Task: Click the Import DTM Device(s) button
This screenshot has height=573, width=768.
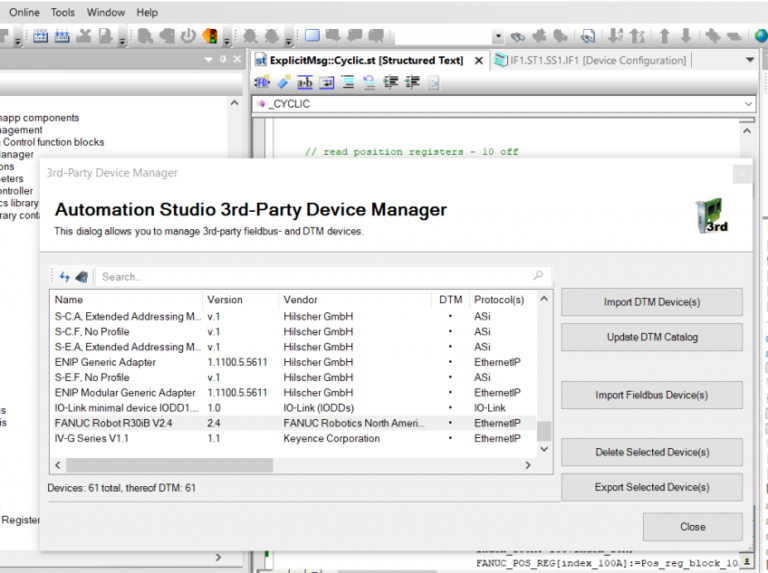Action: [651, 302]
